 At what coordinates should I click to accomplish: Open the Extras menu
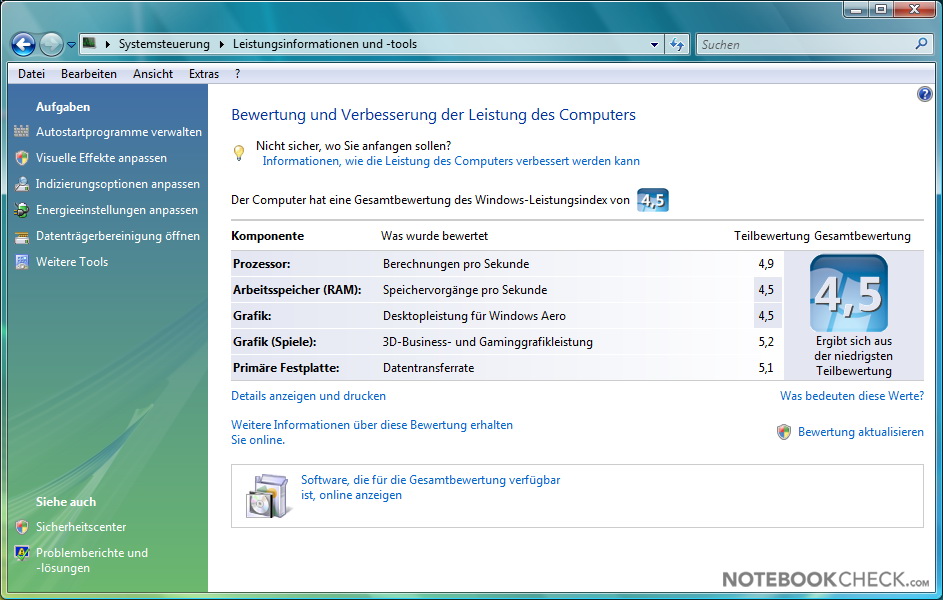(204, 74)
